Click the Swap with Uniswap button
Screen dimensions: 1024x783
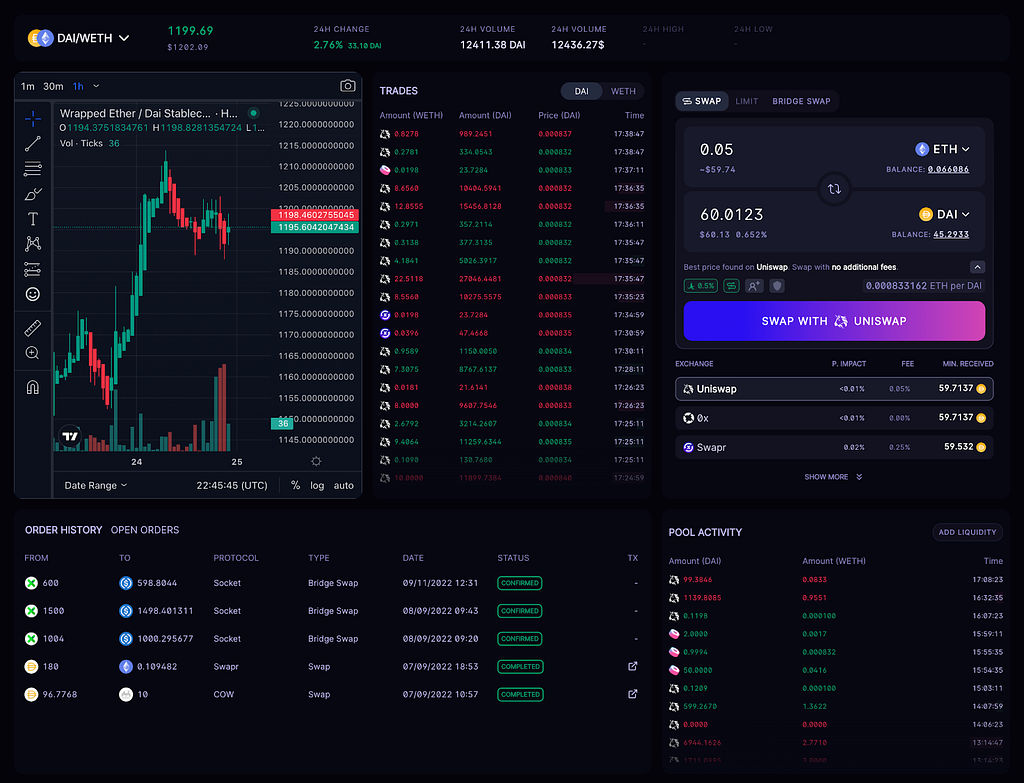coord(834,321)
